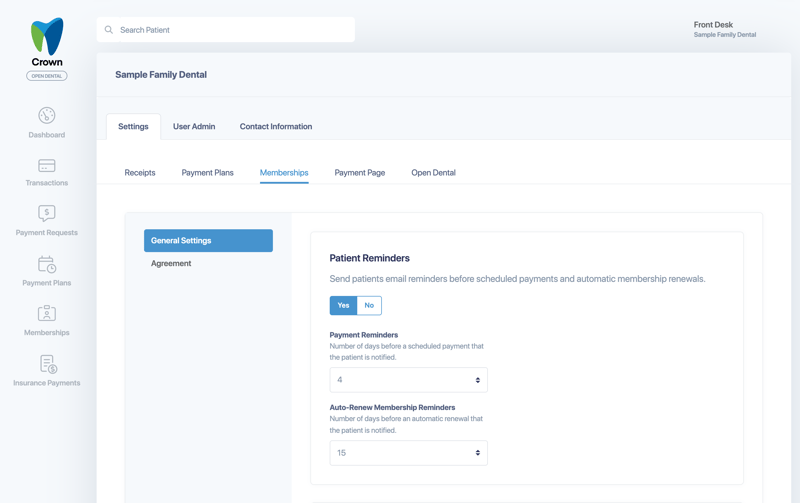
Task: Open Payment Reminders days dropdown
Action: pyautogui.click(x=409, y=380)
